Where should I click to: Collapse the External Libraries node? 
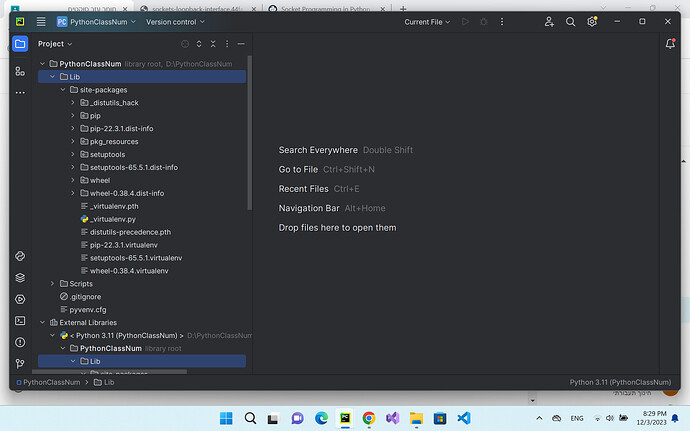click(x=42, y=322)
